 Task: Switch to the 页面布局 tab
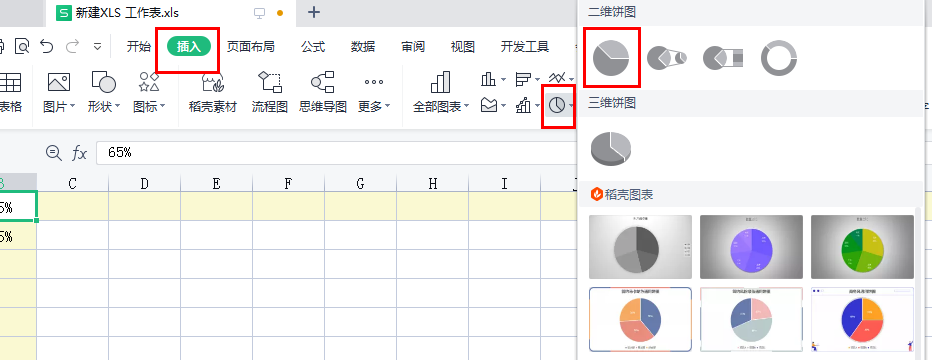250,47
